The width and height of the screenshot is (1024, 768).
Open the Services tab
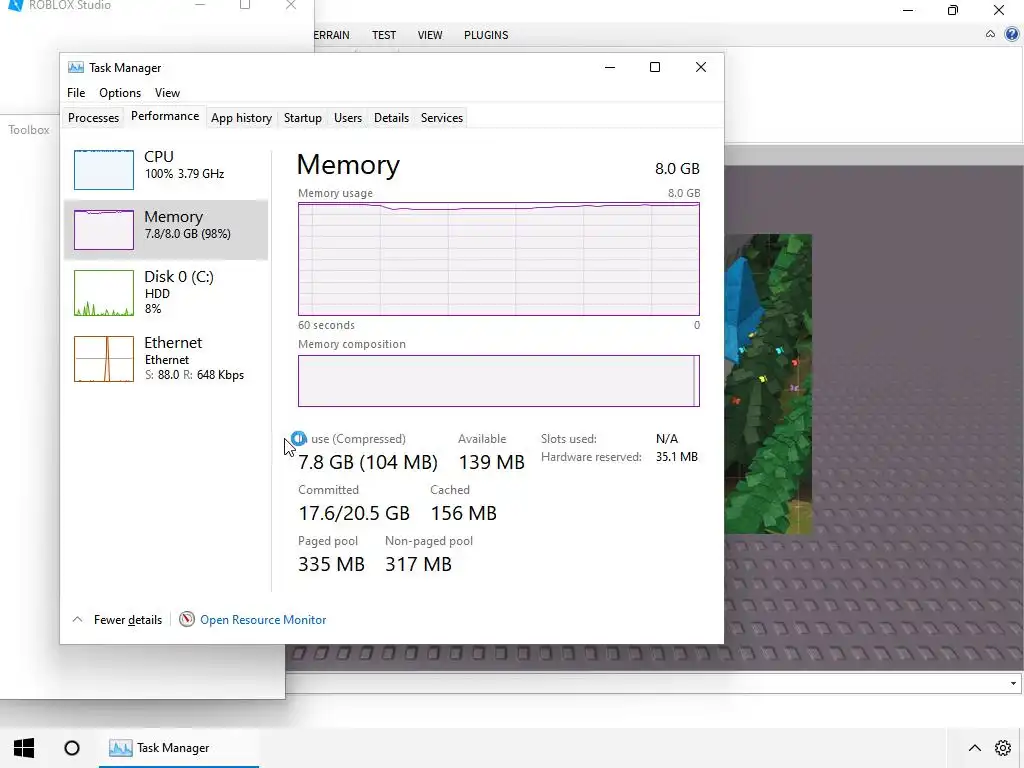tap(441, 118)
